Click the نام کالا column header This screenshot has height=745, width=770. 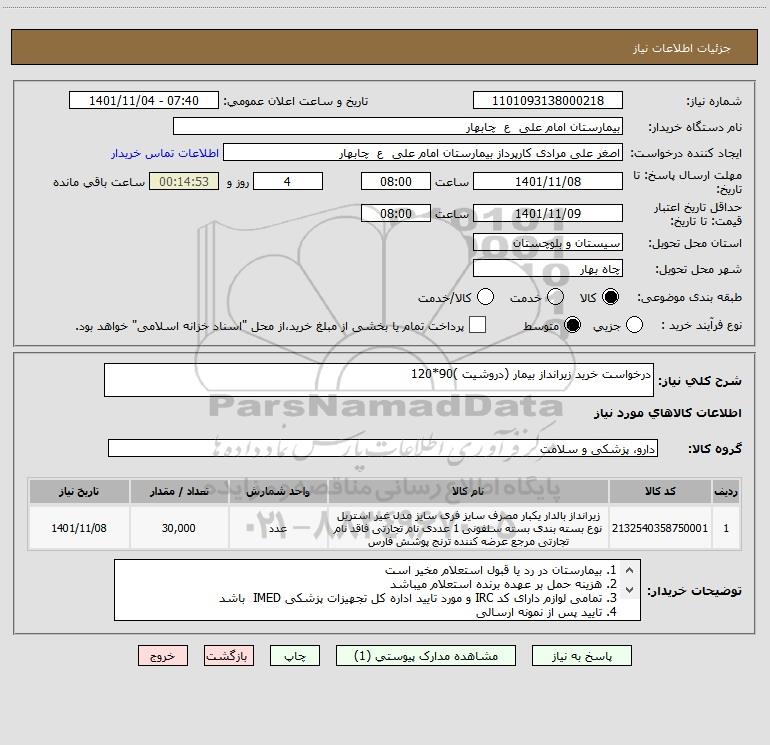tap(468, 491)
